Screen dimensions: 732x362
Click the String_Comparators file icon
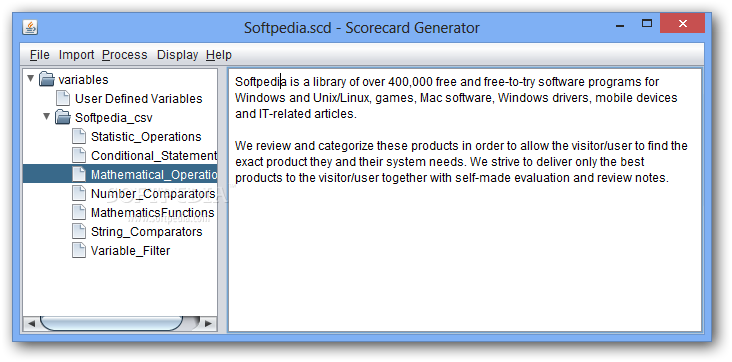(79, 231)
